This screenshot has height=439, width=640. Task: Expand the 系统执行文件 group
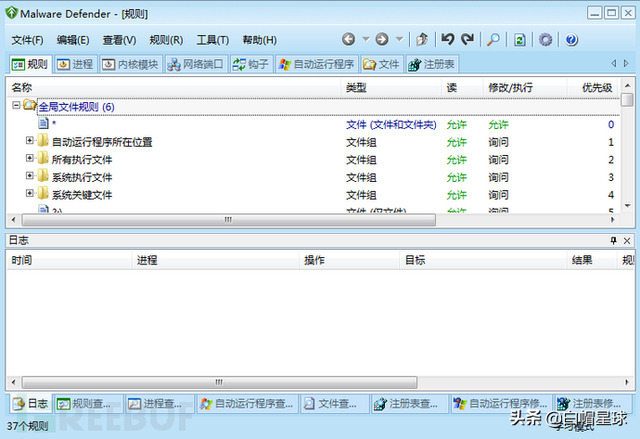tap(29, 175)
